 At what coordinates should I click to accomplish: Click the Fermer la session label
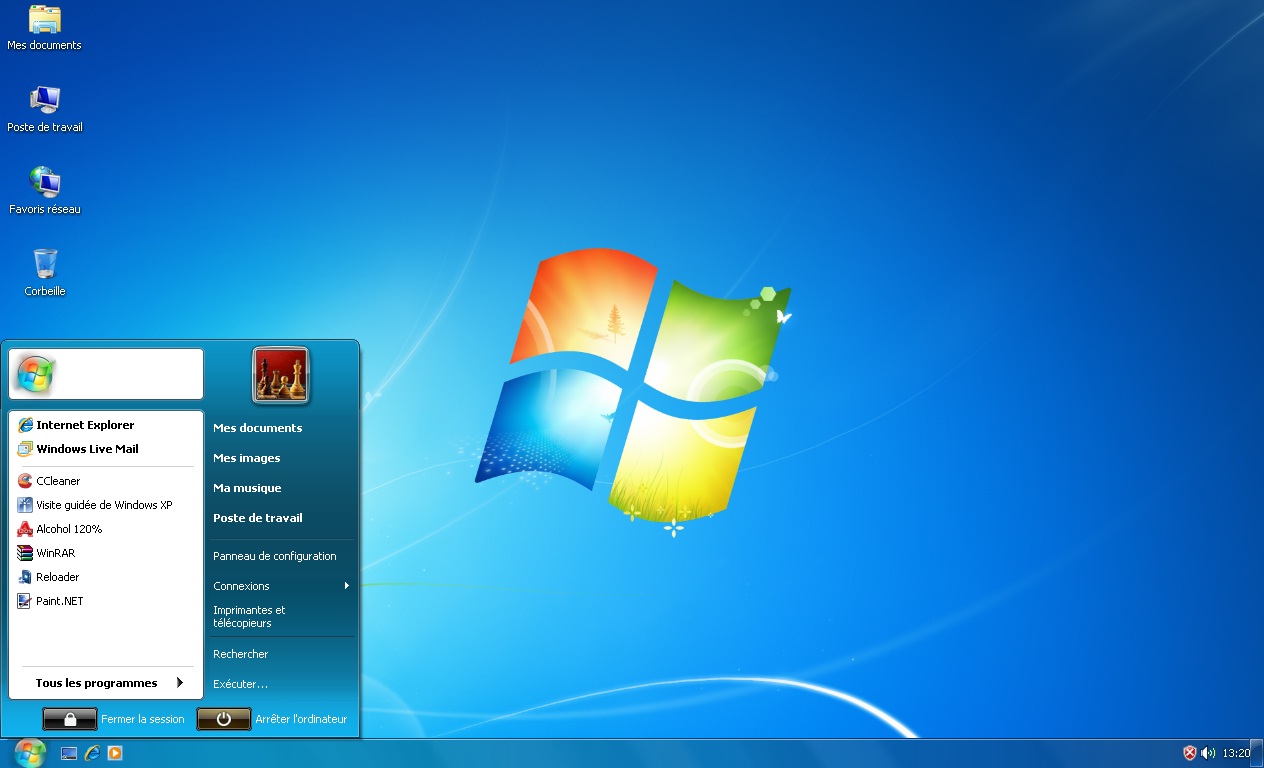(x=143, y=719)
